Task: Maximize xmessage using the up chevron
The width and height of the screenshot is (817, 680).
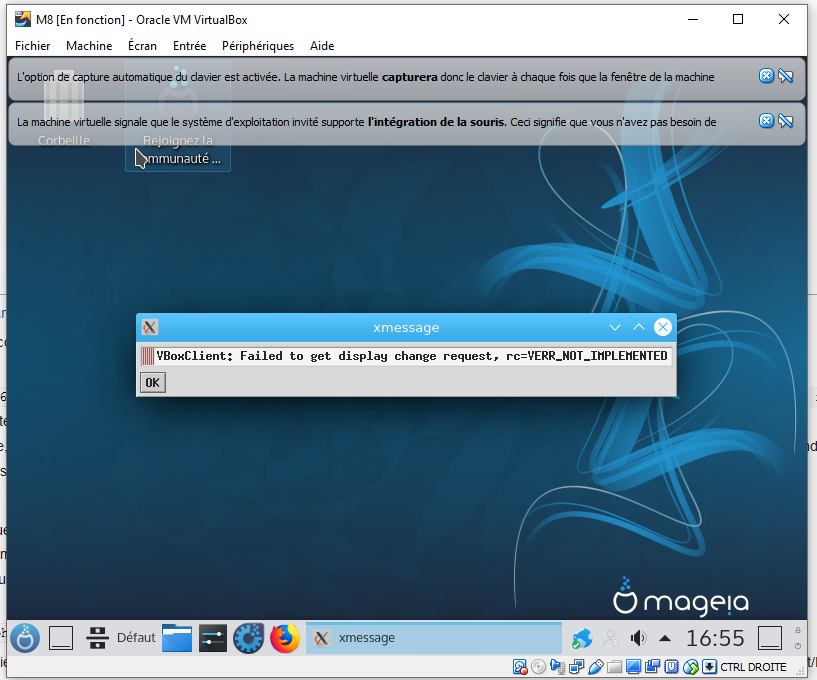Action: click(639, 327)
